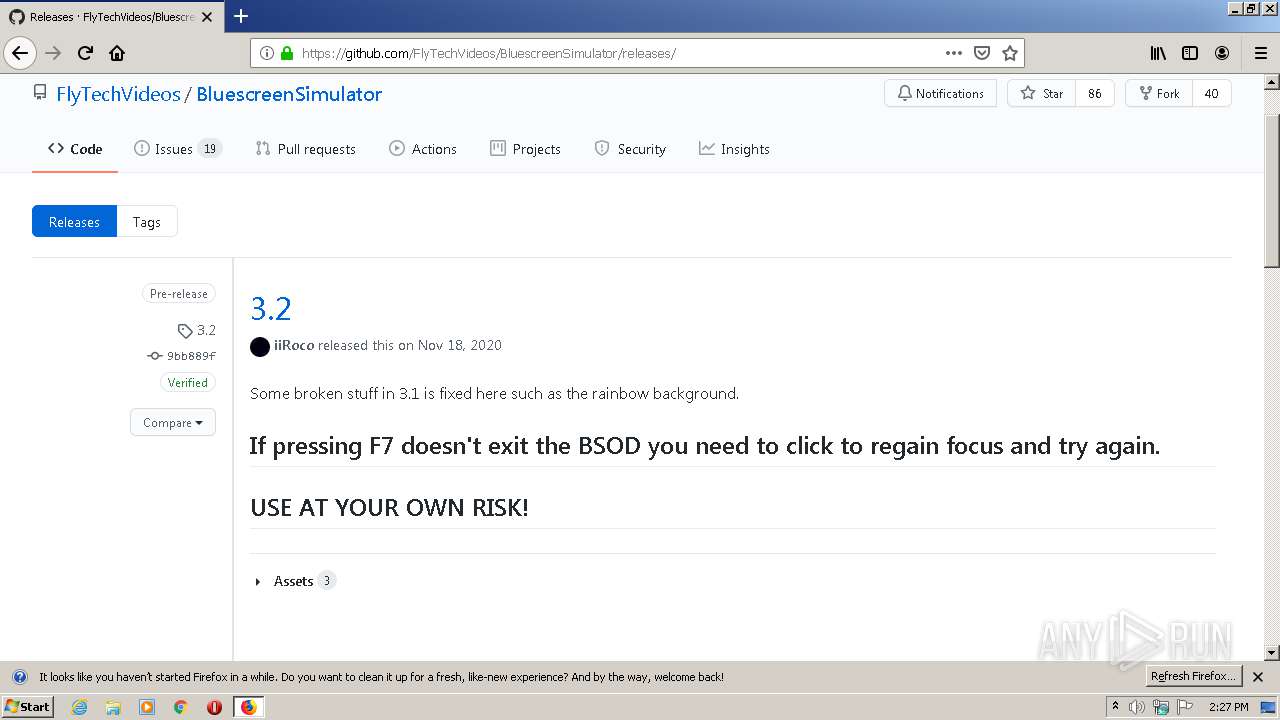Open the Issues tab
The height and width of the screenshot is (720, 1280).
(177, 149)
